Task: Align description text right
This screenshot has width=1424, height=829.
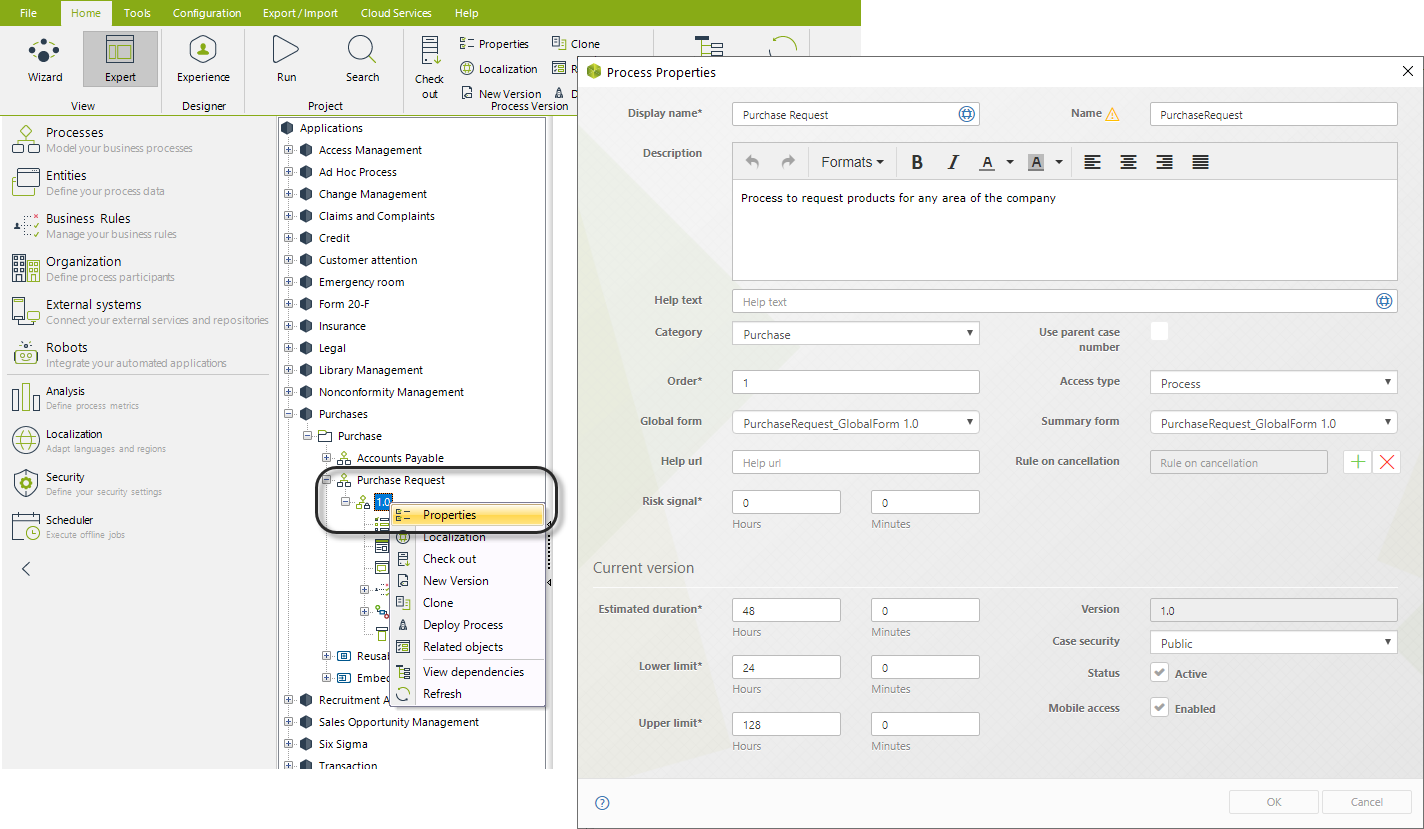Action: pyautogui.click(x=1164, y=162)
